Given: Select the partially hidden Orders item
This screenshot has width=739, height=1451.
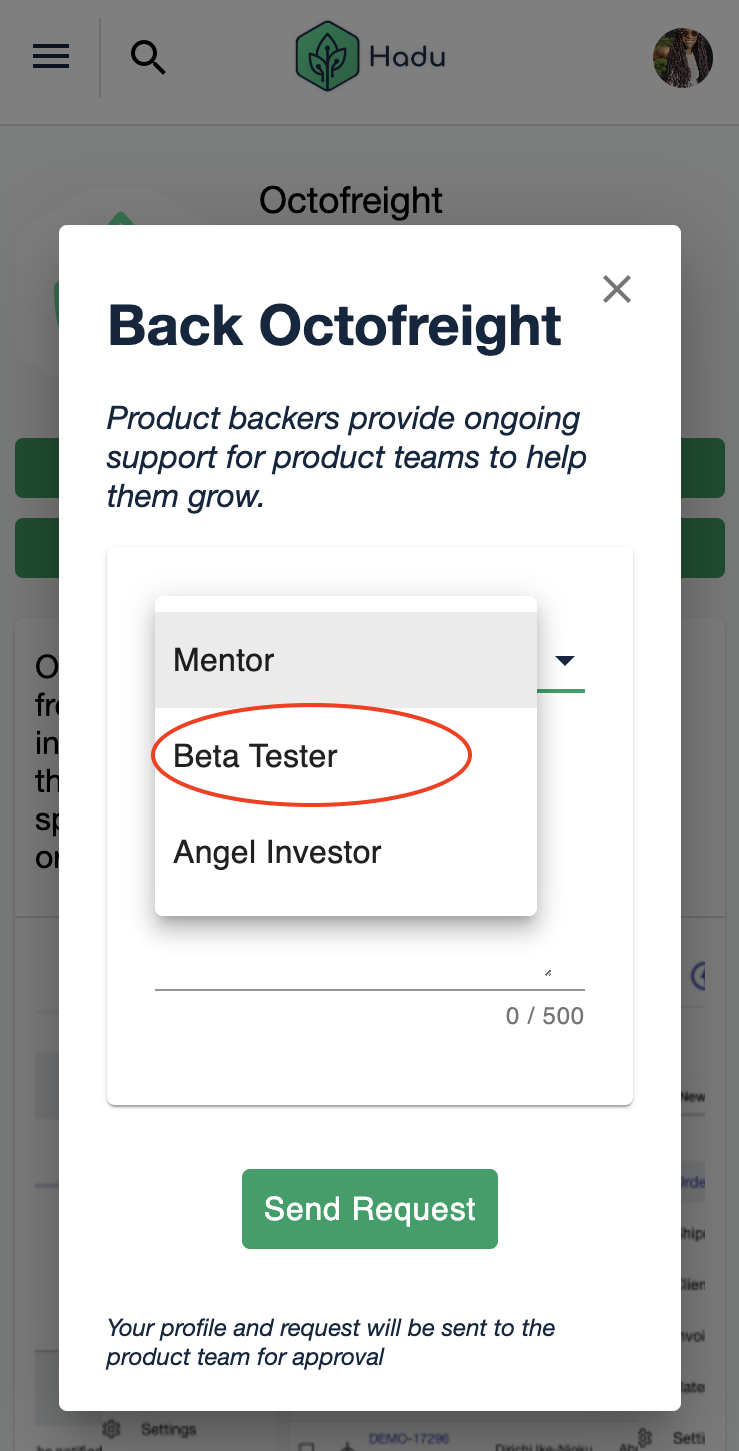Looking at the screenshot, I should pyautogui.click(x=694, y=1182).
